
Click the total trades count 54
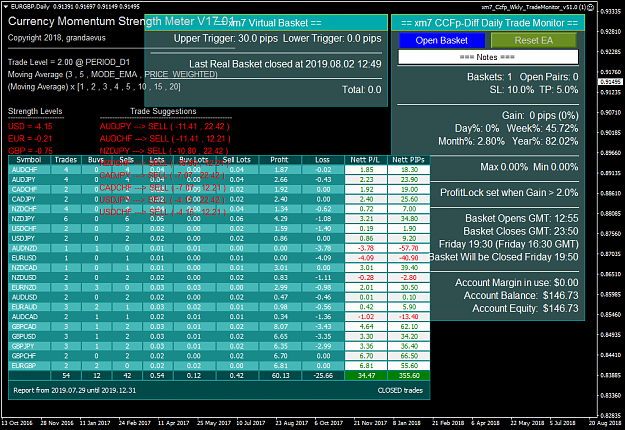[x=66, y=375]
